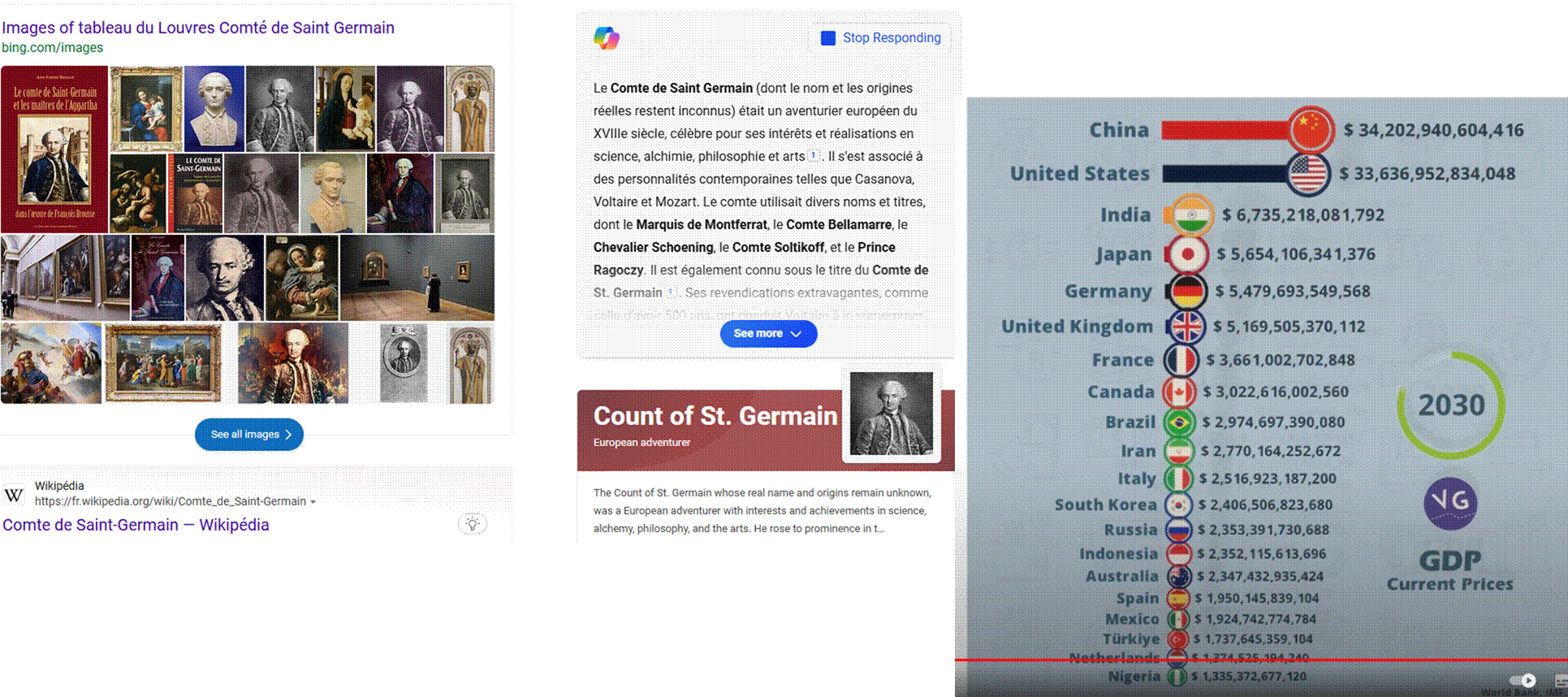Open the Louvre gallery hallway thumbnail

65,278
